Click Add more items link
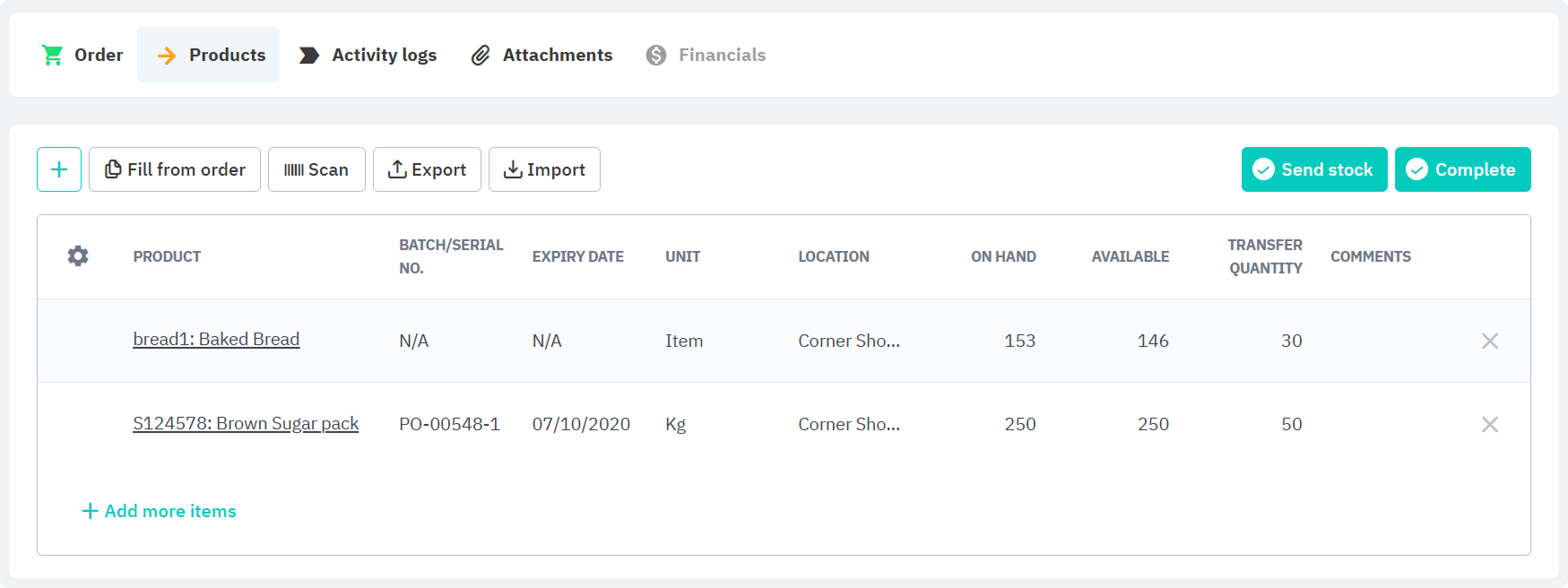1568x588 pixels. coord(160,511)
